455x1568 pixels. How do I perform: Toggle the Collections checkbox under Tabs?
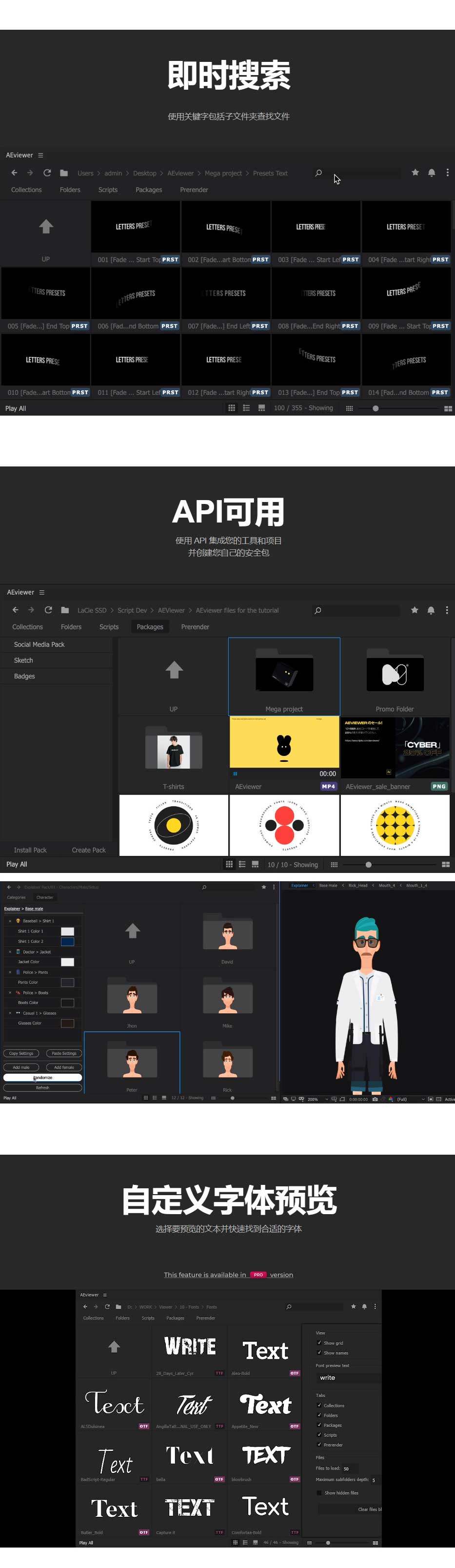click(319, 1405)
